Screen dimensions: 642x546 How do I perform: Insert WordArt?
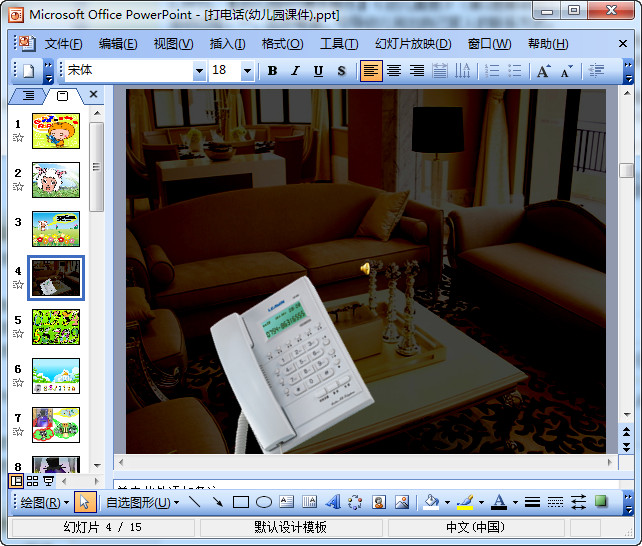pos(333,502)
